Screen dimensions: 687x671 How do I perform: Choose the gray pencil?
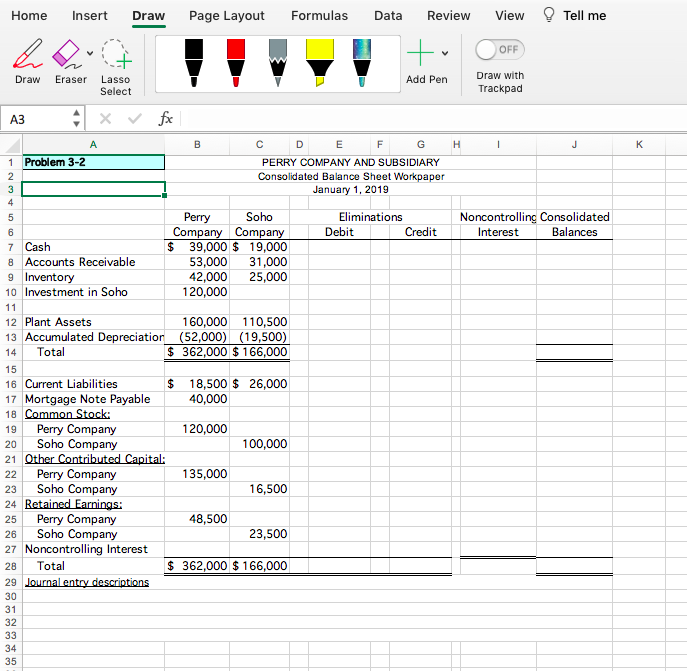pyautogui.click(x=278, y=63)
